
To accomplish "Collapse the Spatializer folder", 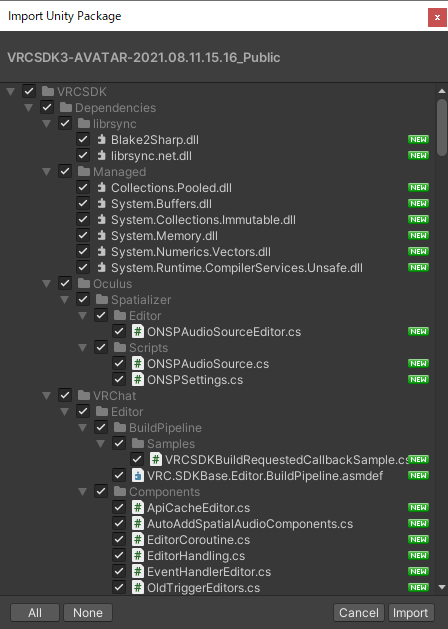I will [65, 300].
